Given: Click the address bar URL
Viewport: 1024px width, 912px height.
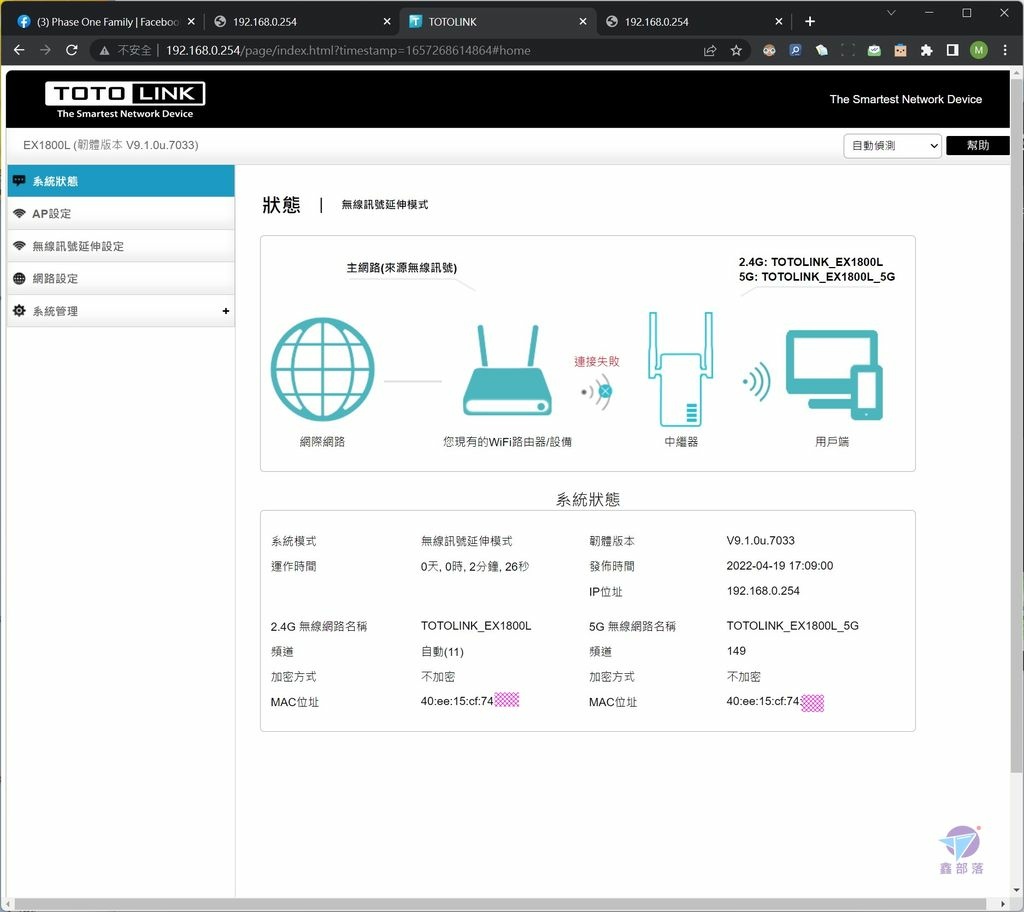Looking at the screenshot, I should (347, 50).
